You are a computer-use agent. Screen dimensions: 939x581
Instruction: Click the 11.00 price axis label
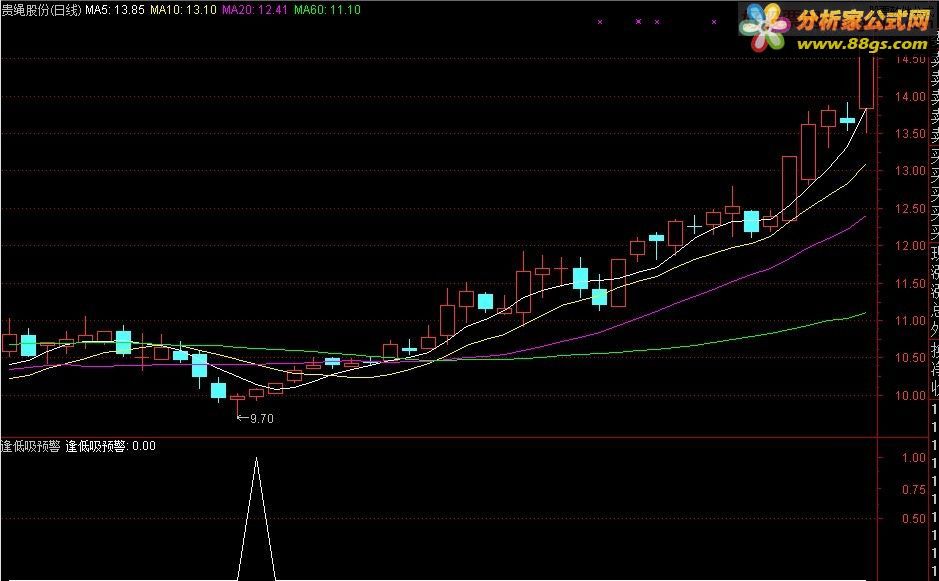click(910, 320)
